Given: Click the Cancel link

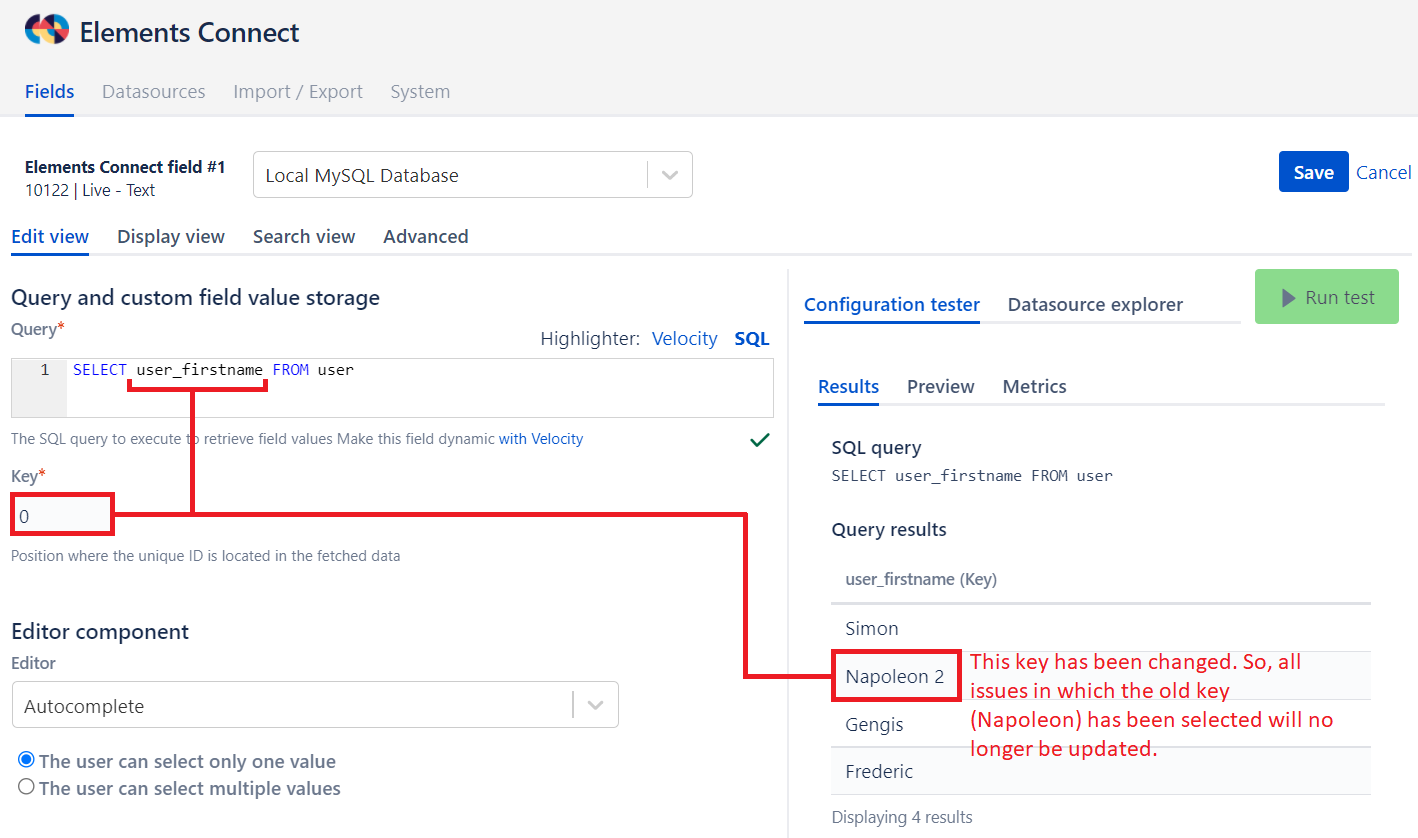Looking at the screenshot, I should (1383, 172).
